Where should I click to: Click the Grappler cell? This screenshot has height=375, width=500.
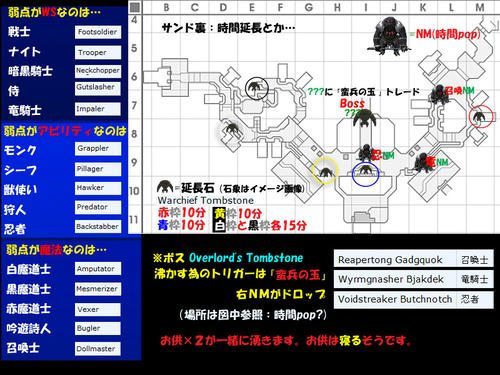click(x=98, y=148)
